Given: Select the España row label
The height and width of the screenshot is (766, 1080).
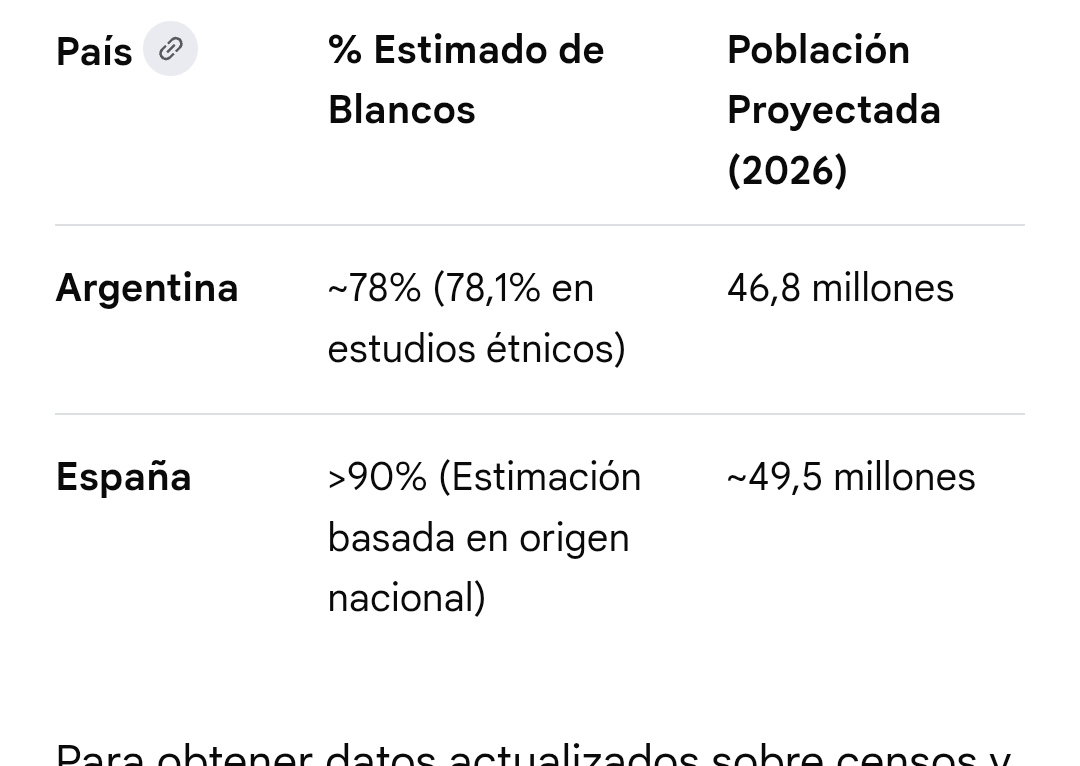Looking at the screenshot, I should point(124,477).
